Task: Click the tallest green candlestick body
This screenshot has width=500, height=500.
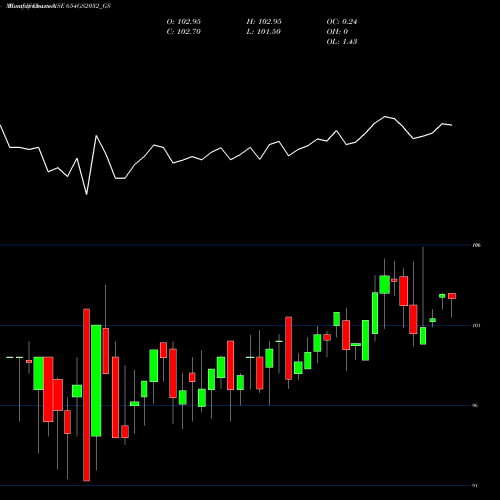Action: pos(96,380)
